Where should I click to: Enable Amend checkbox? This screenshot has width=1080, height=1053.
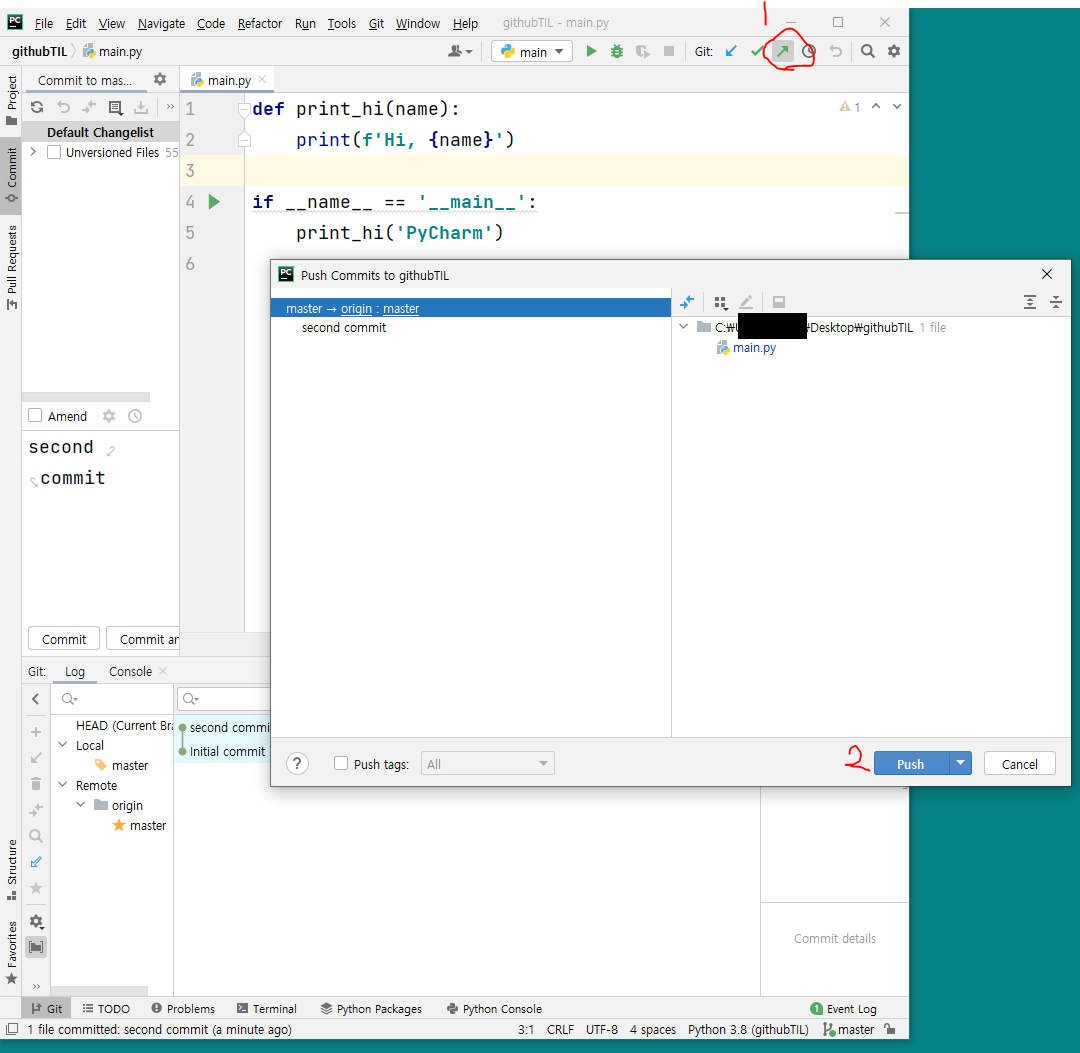coord(35,415)
